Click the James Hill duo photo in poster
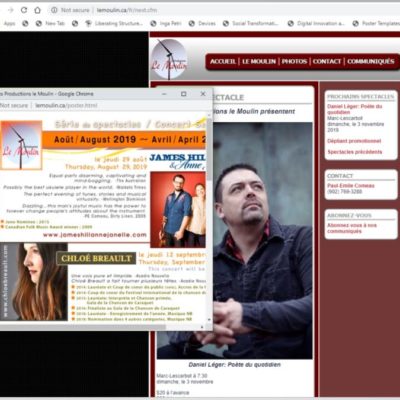Viewport: 400px width, 400px height. click(178, 210)
